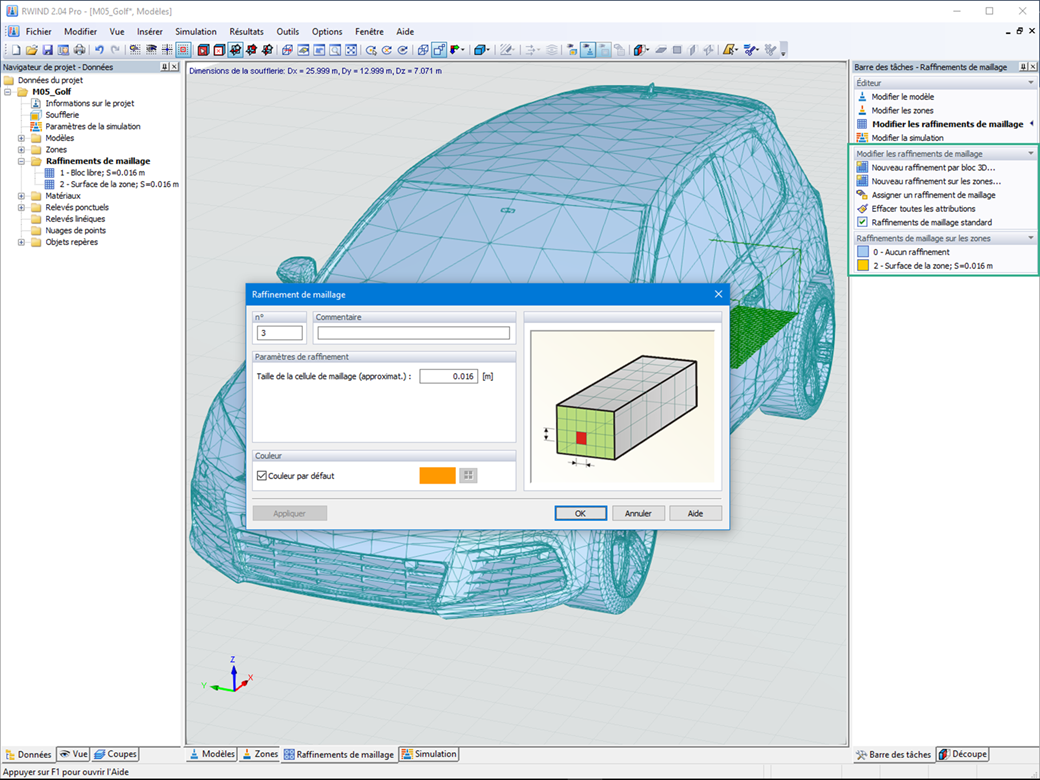1040x780 pixels.
Task: Select Assigner un raffinement de maillage
Action: (933, 195)
